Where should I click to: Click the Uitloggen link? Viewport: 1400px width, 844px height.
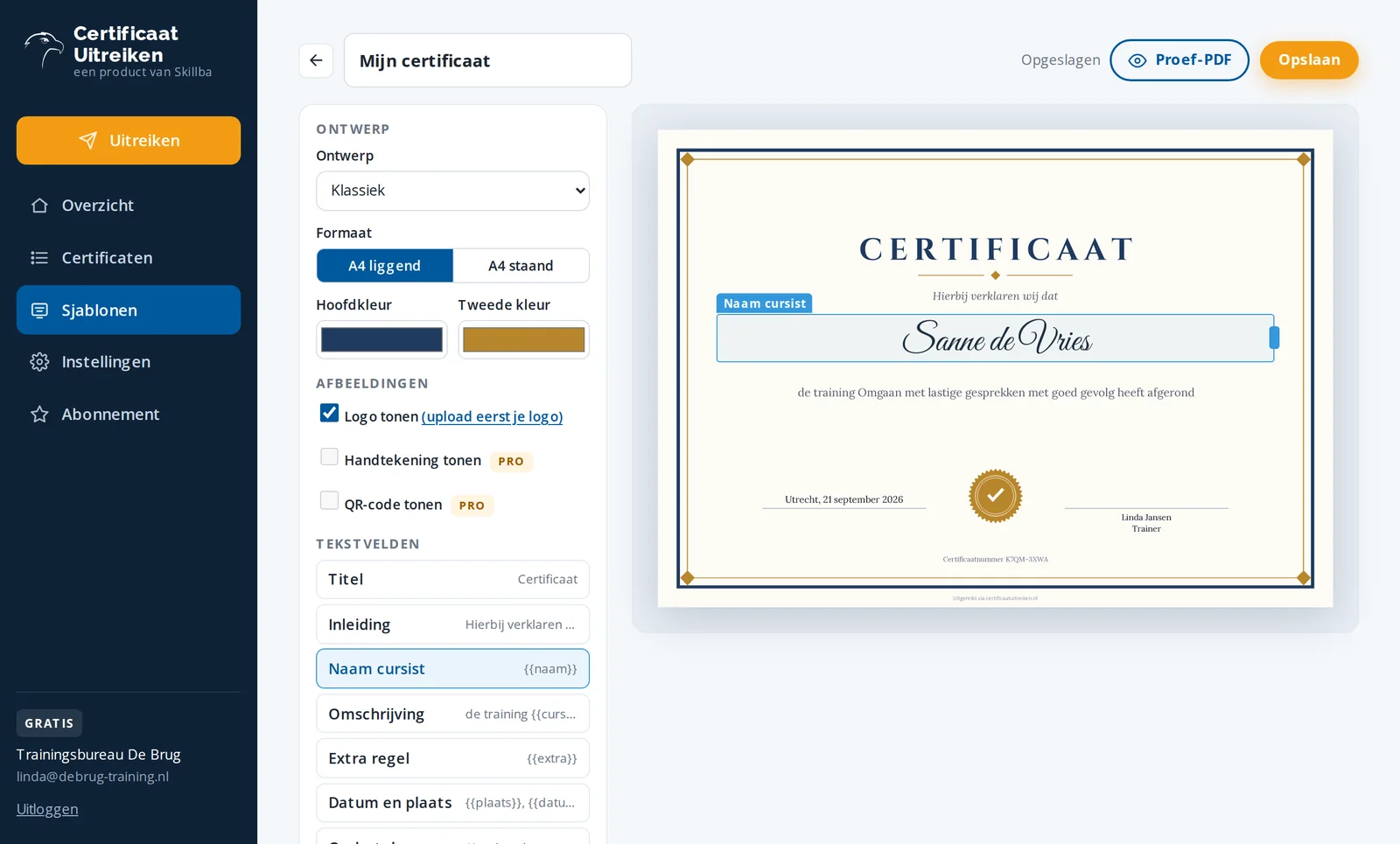[47, 809]
